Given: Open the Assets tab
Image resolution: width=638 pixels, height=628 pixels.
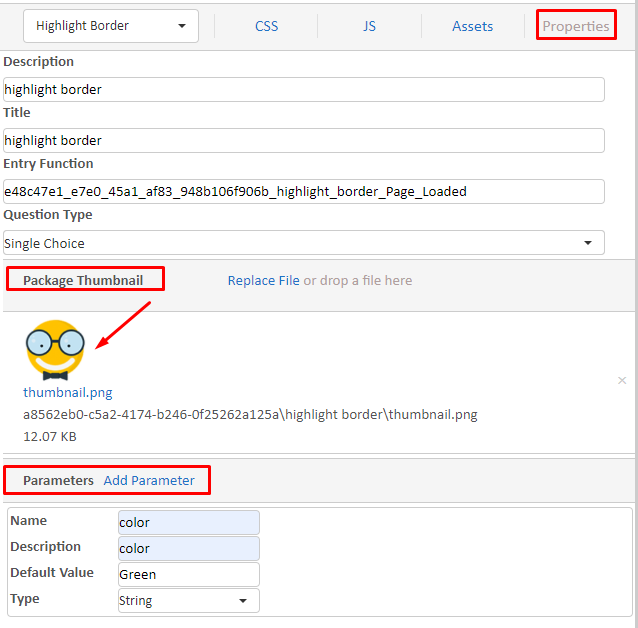Looking at the screenshot, I should tap(472, 26).
